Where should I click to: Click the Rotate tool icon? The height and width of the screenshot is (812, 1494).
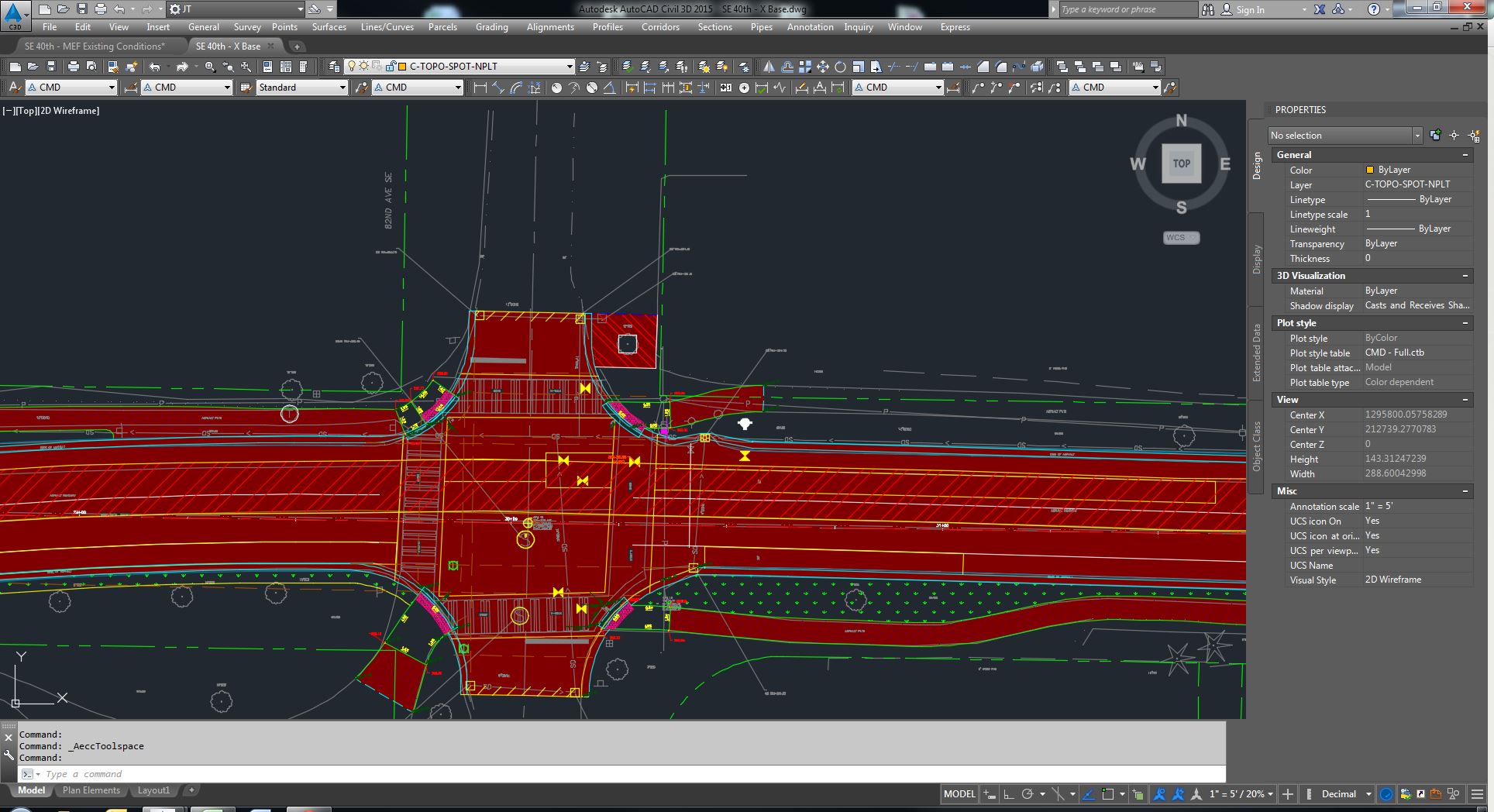(840, 67)
